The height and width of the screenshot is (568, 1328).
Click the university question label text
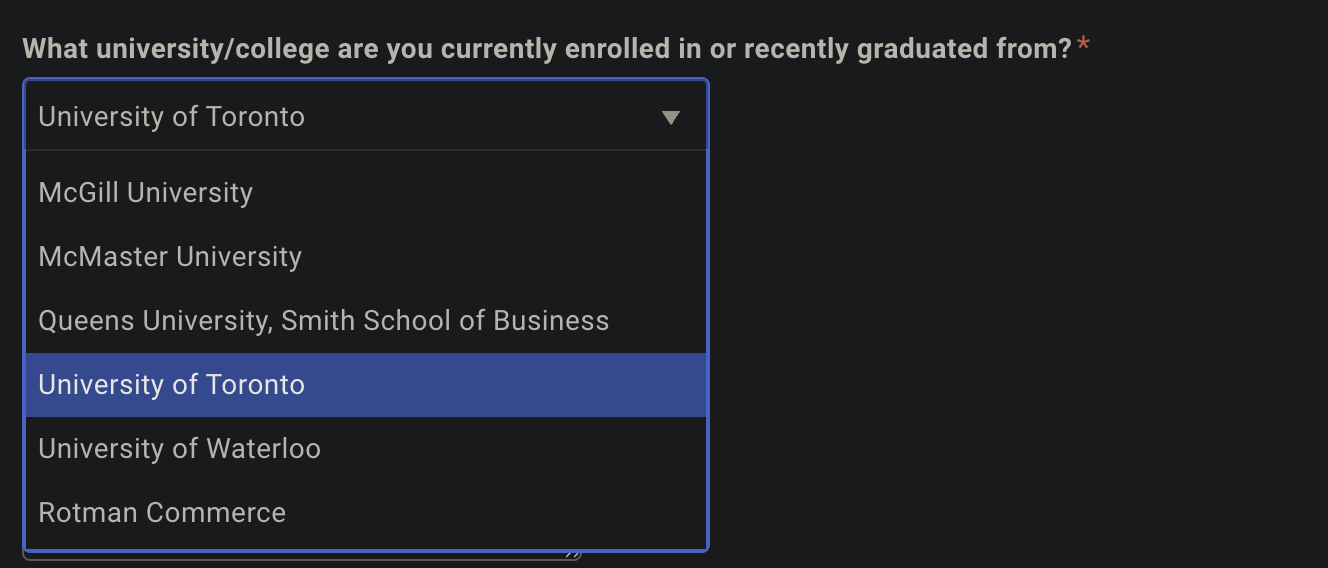[547, 48]
